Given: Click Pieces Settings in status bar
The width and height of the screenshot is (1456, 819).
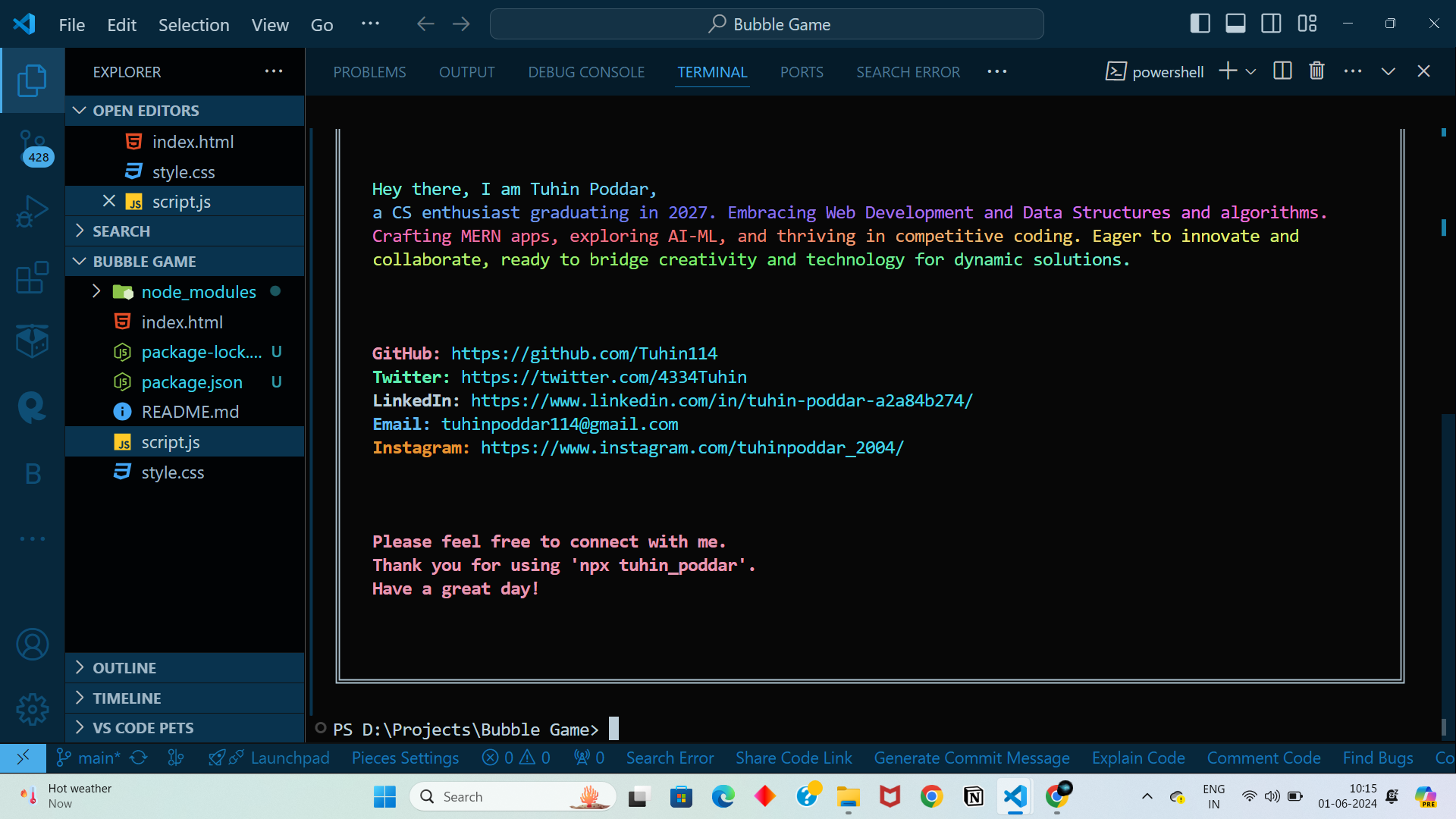Looking at the screenshot, I should coord(405,758).
